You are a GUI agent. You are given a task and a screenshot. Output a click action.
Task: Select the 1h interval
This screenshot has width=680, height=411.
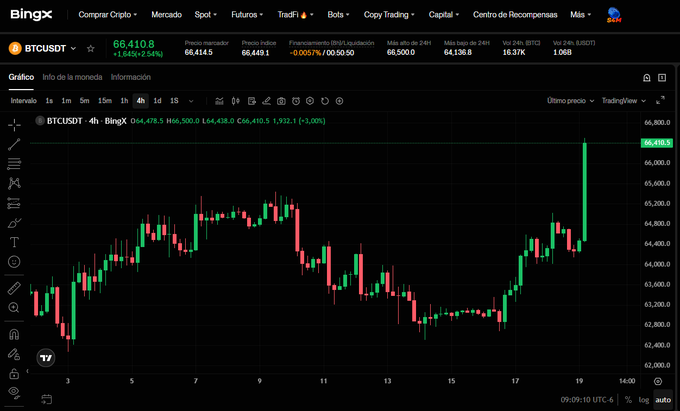pos(124,101)
